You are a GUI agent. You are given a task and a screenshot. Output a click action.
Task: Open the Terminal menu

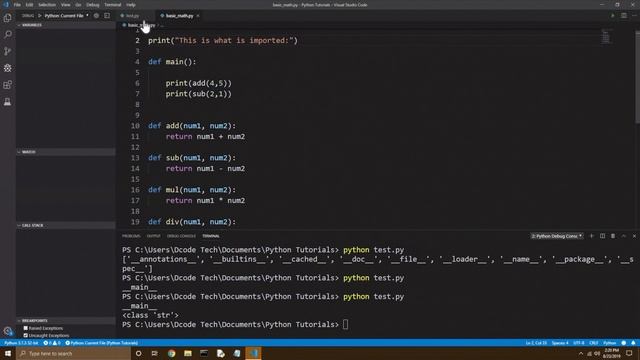[x=113, y=5]
